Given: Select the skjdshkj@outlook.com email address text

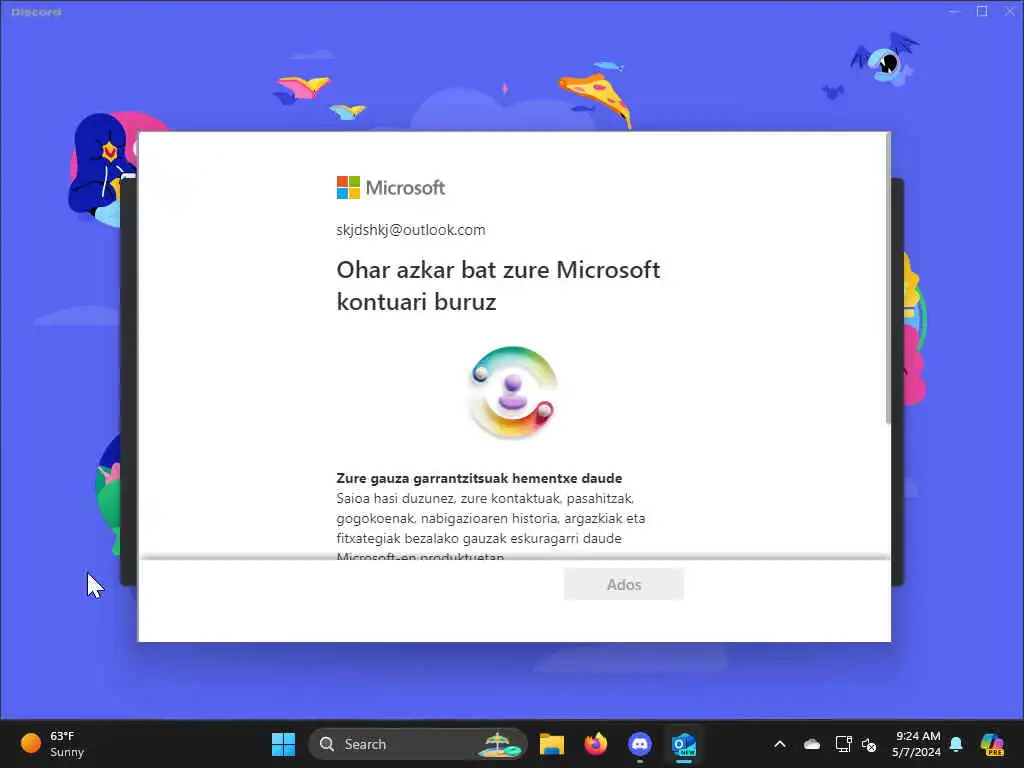Looking at the screenshot, I should click(x=411, y=230).
